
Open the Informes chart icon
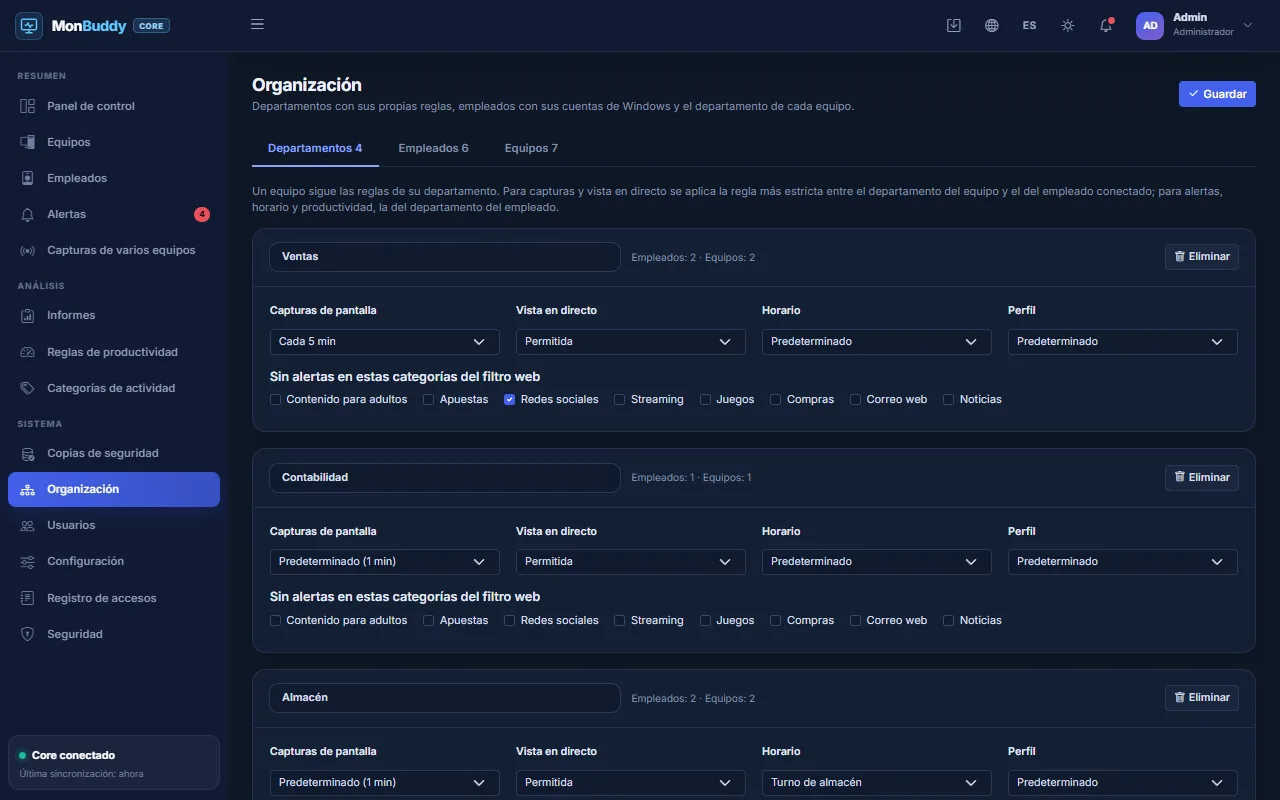(28, 315)
